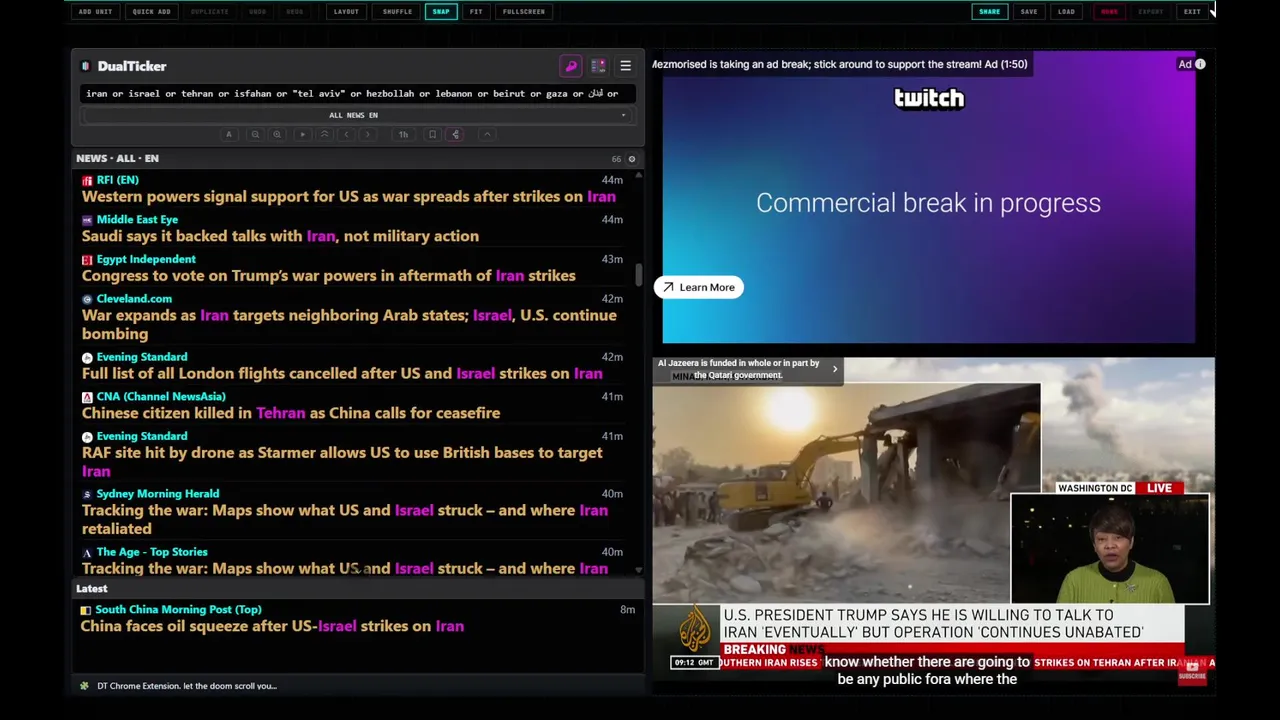
Task: Click the scroll down arrow of news list
Action: (x=638, y=570)
